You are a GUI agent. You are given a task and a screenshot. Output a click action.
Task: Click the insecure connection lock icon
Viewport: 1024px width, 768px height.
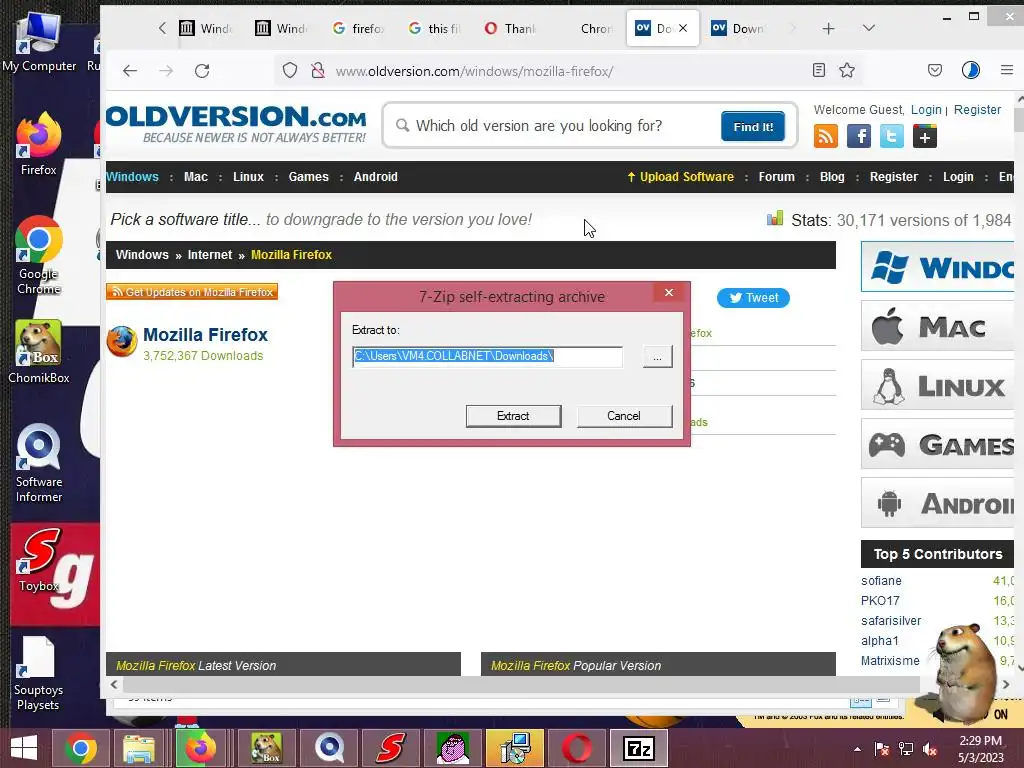point(318,71)
